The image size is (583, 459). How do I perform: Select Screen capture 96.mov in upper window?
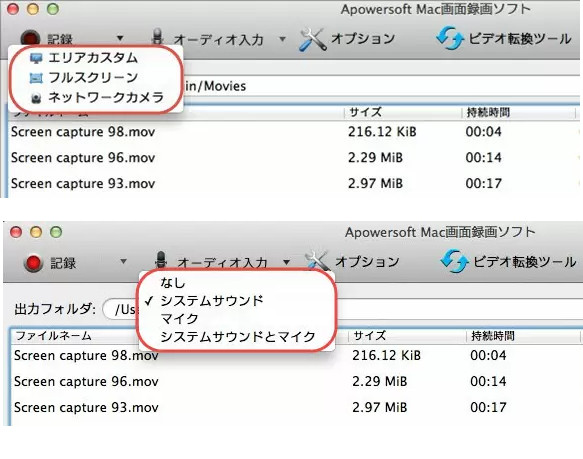click(x=83, y=158)
